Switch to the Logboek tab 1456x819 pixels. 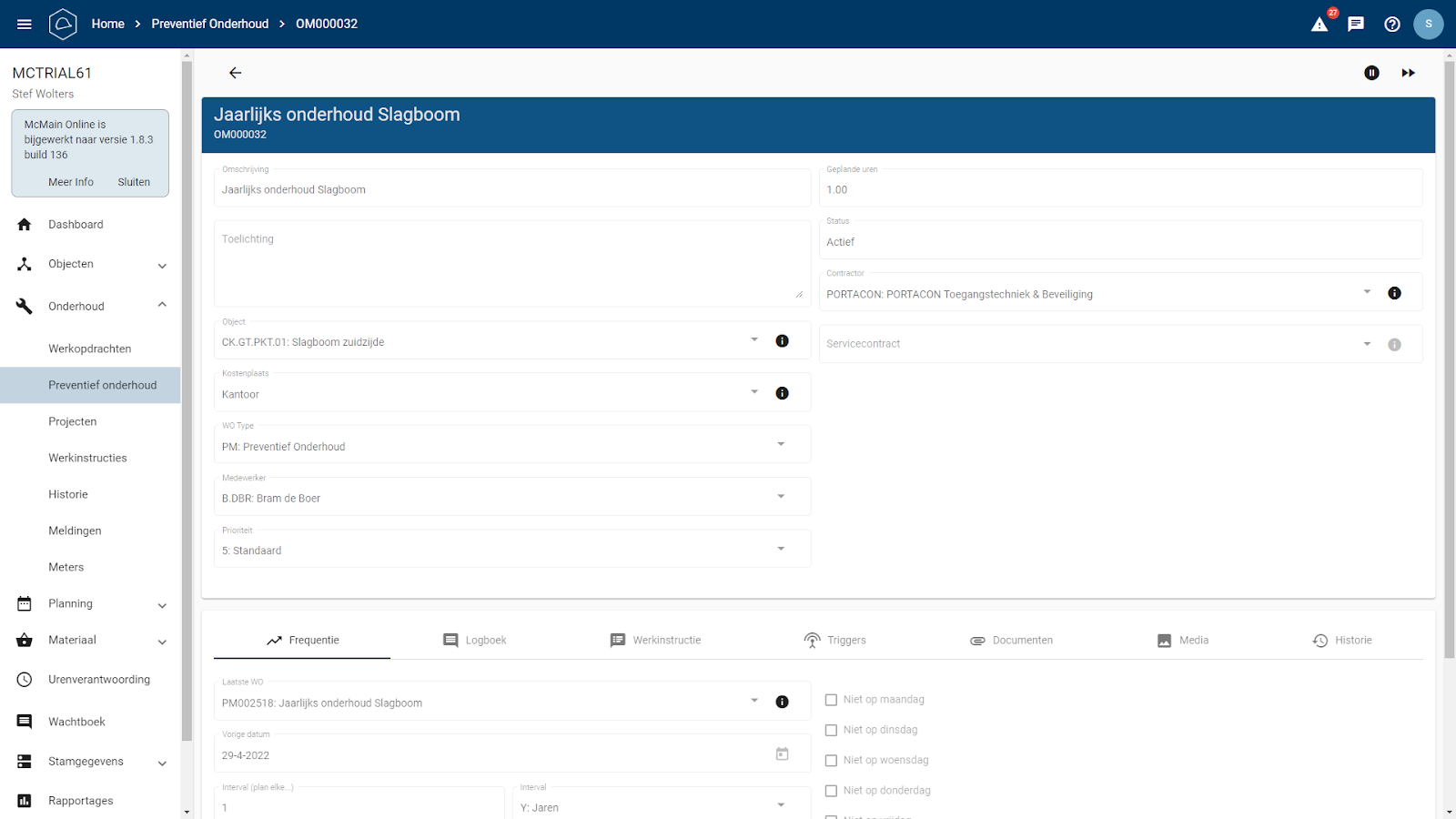coord(474,641)
